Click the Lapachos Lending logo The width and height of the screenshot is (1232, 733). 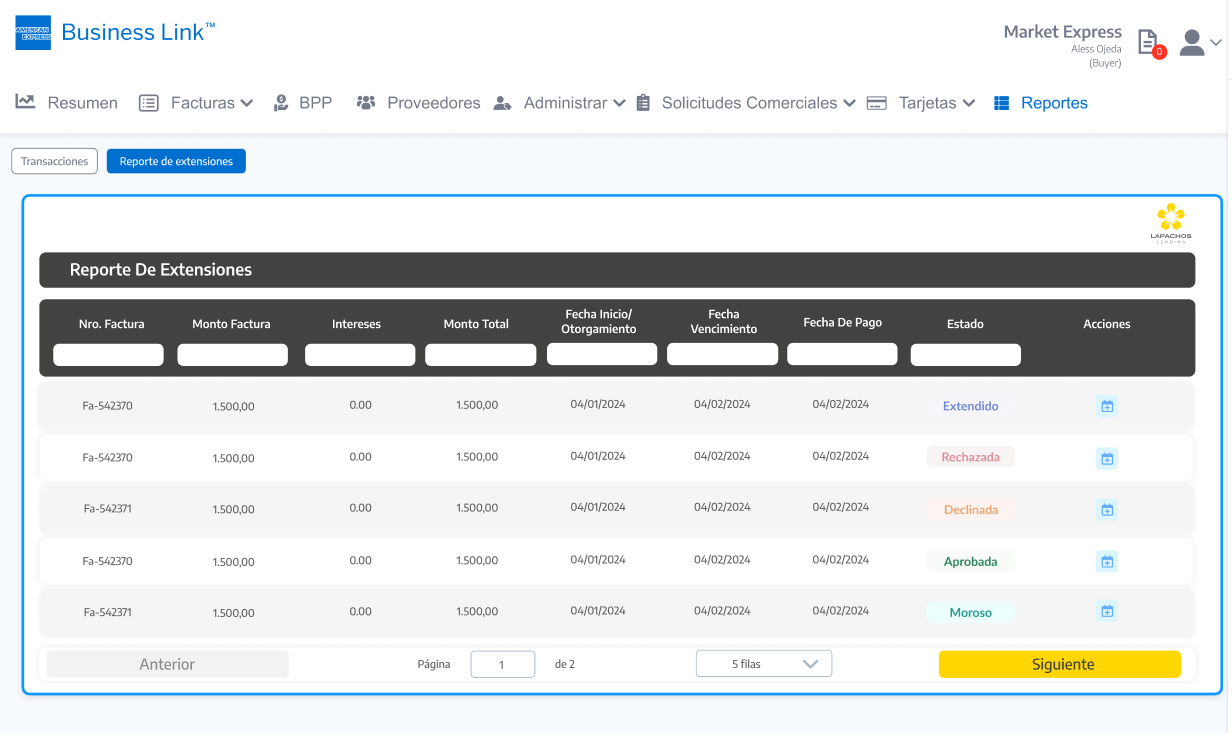1170,223
